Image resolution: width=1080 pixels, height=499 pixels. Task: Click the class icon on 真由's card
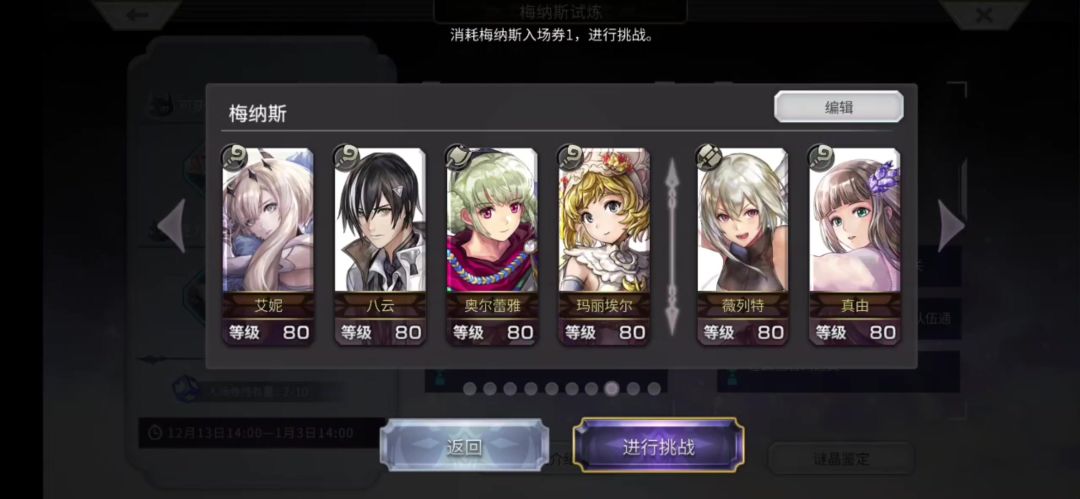pyautogui.click(x=821, y=158)
